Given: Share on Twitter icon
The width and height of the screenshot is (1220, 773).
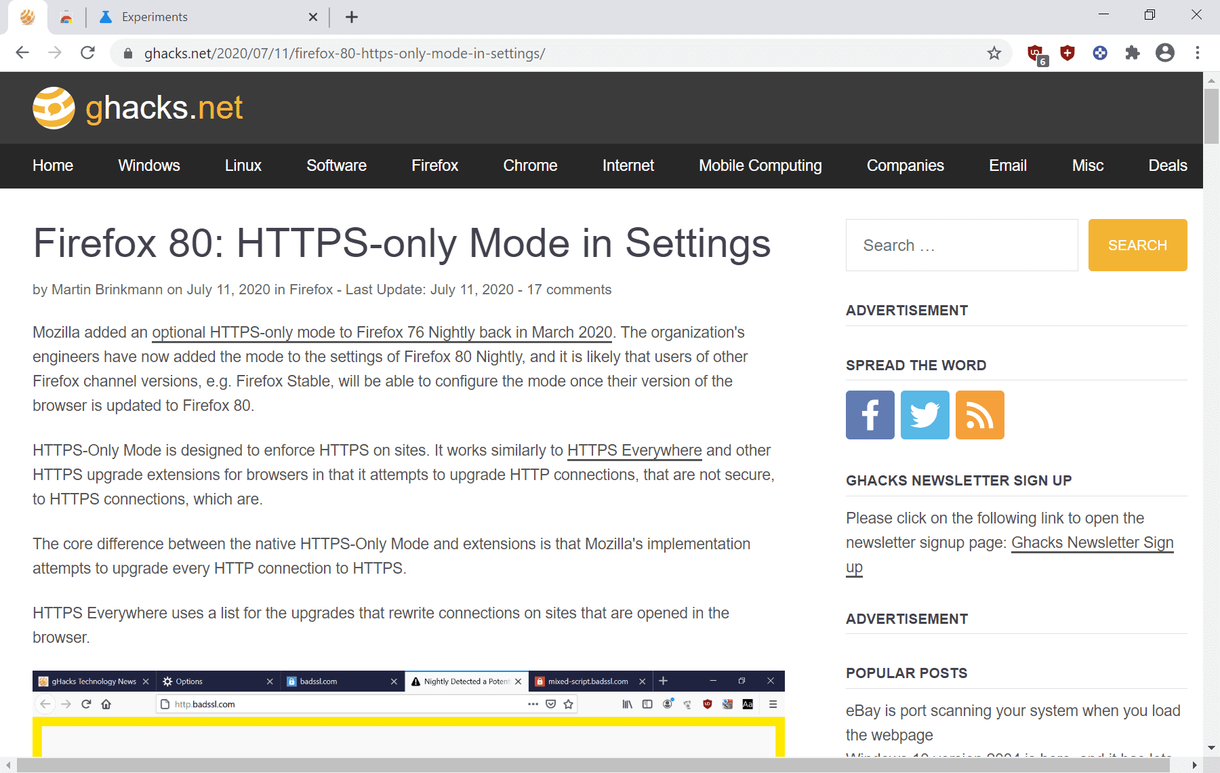Looking at the screenshot, I should 925,415.
